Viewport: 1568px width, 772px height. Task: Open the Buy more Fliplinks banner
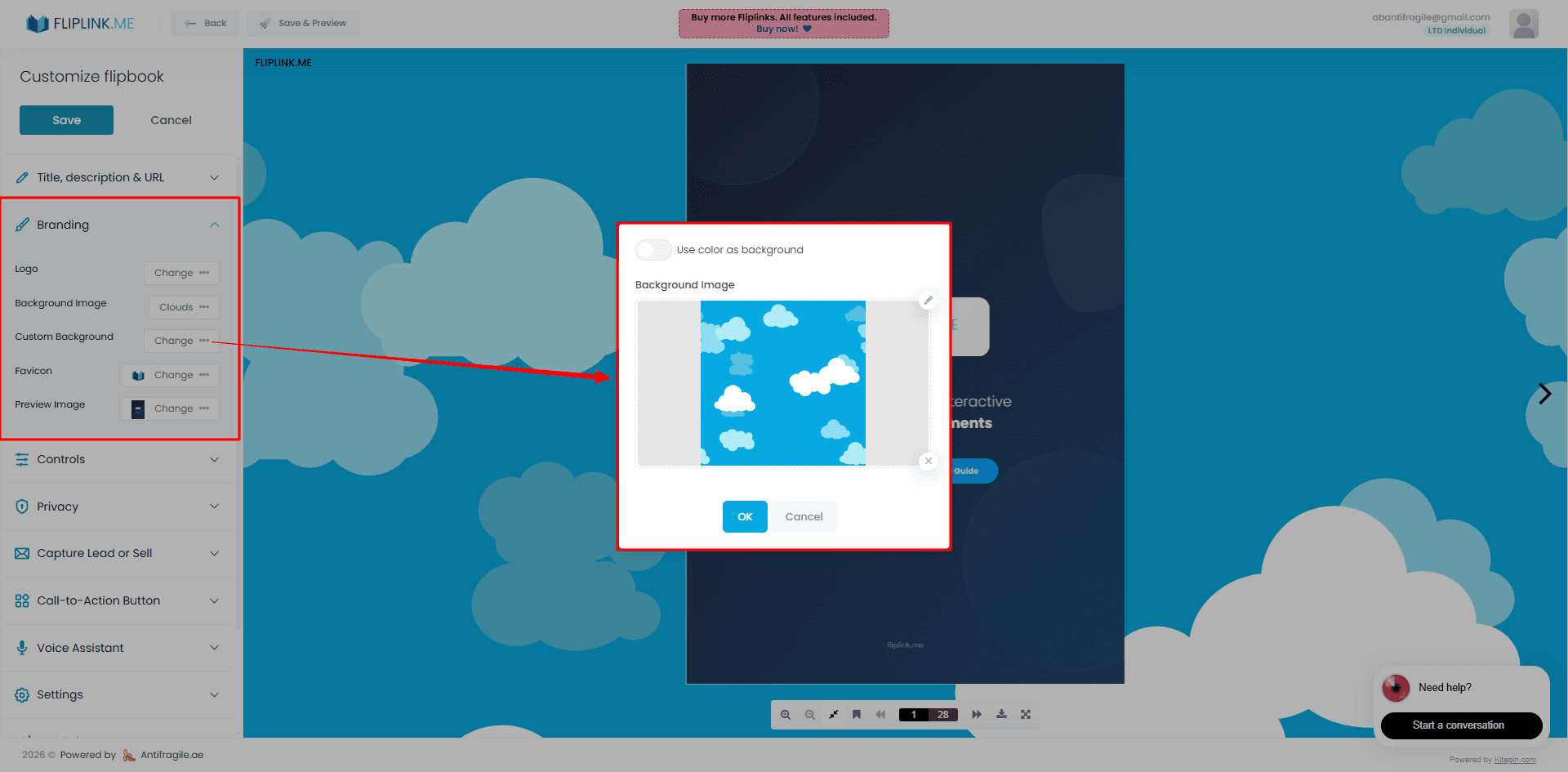[x=783, y=23]
